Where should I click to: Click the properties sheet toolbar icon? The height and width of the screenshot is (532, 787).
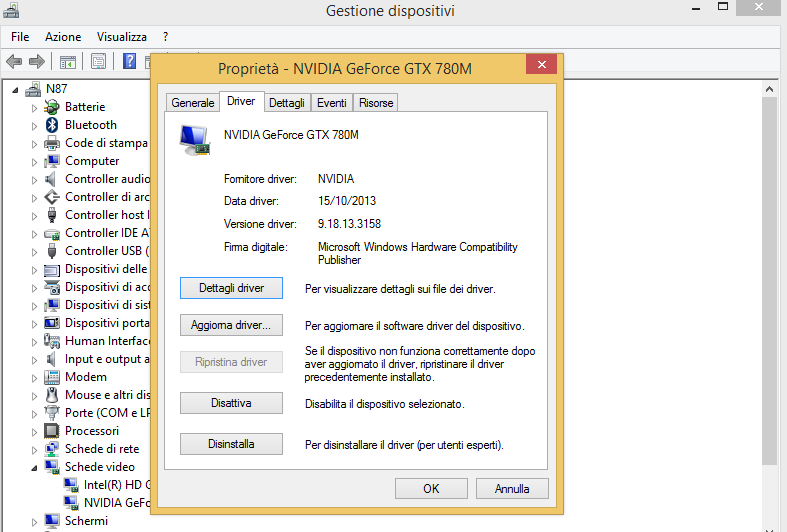coord(98,61)
